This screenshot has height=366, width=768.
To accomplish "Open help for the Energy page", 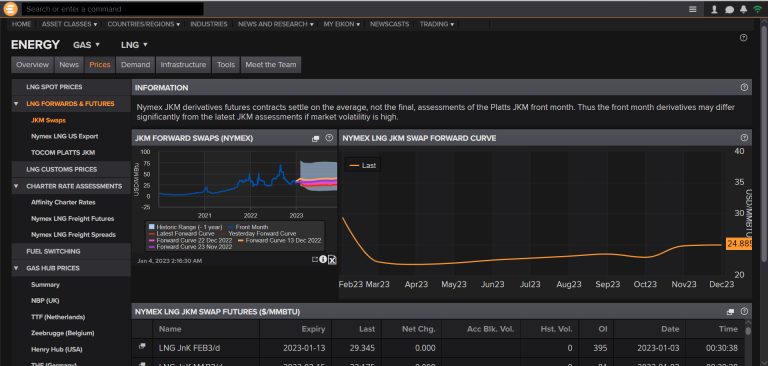I will click(744, 38).
